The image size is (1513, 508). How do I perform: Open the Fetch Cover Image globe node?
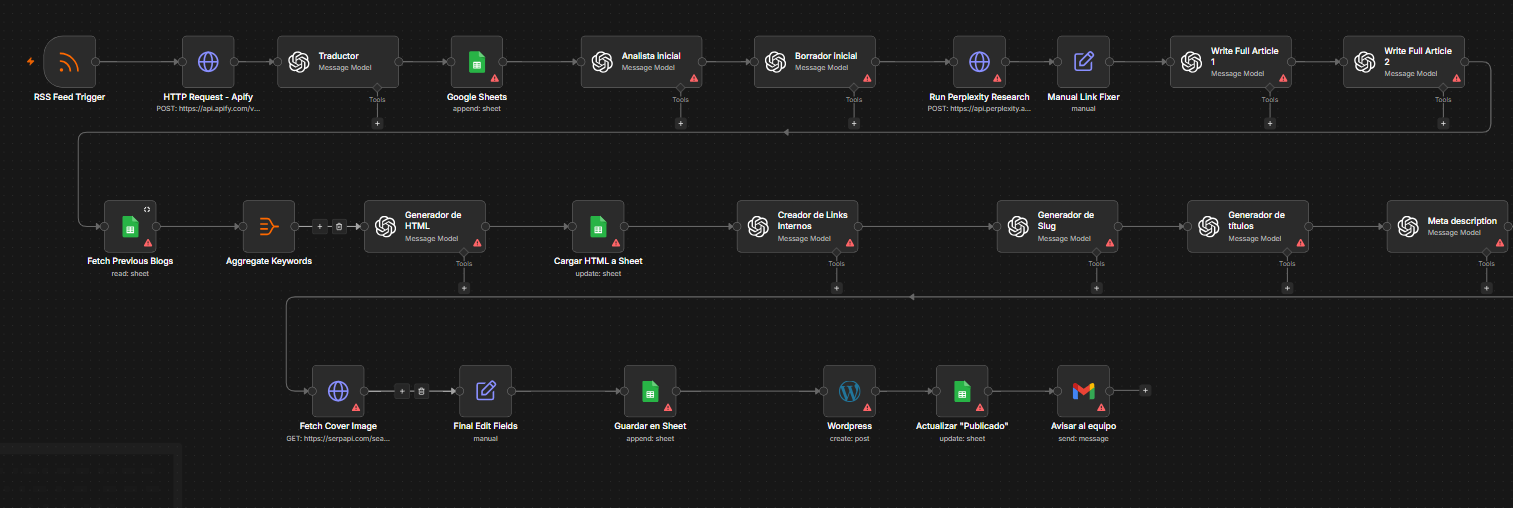(x=338, y=390)
